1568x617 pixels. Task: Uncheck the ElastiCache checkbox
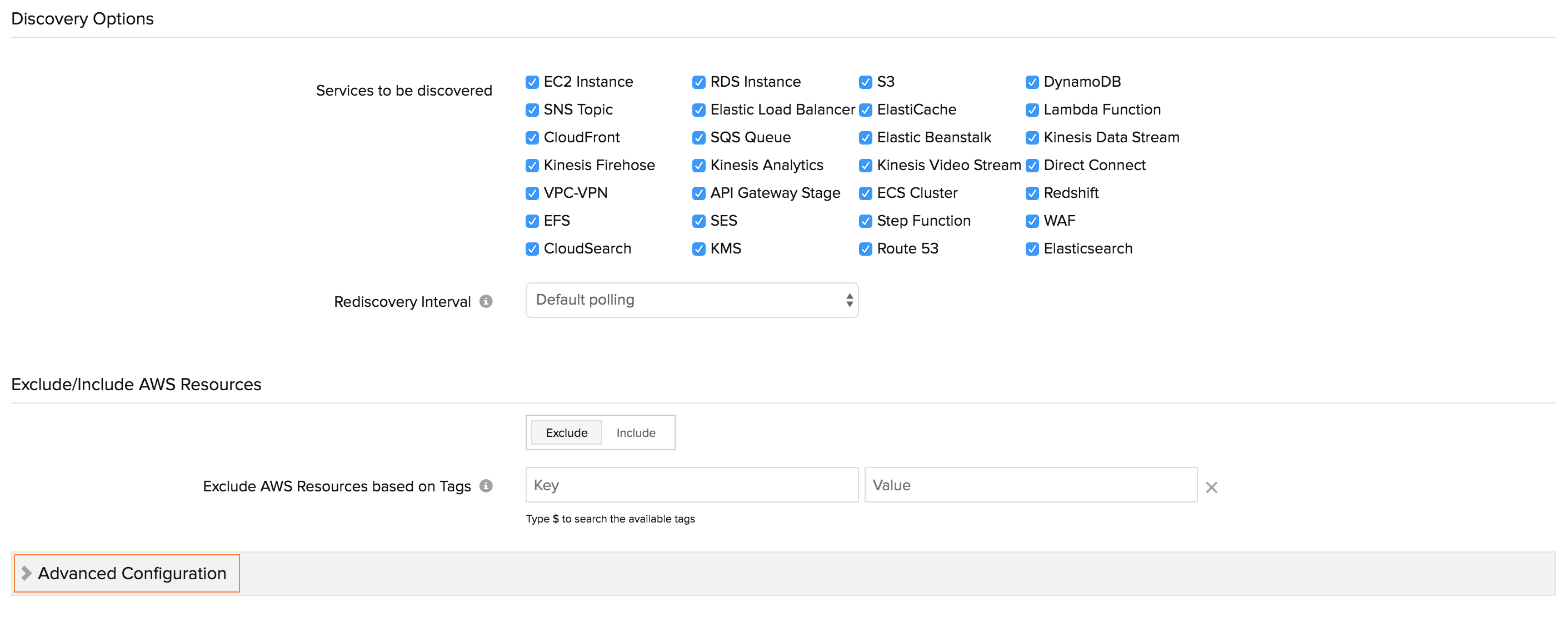click(866, 110)
